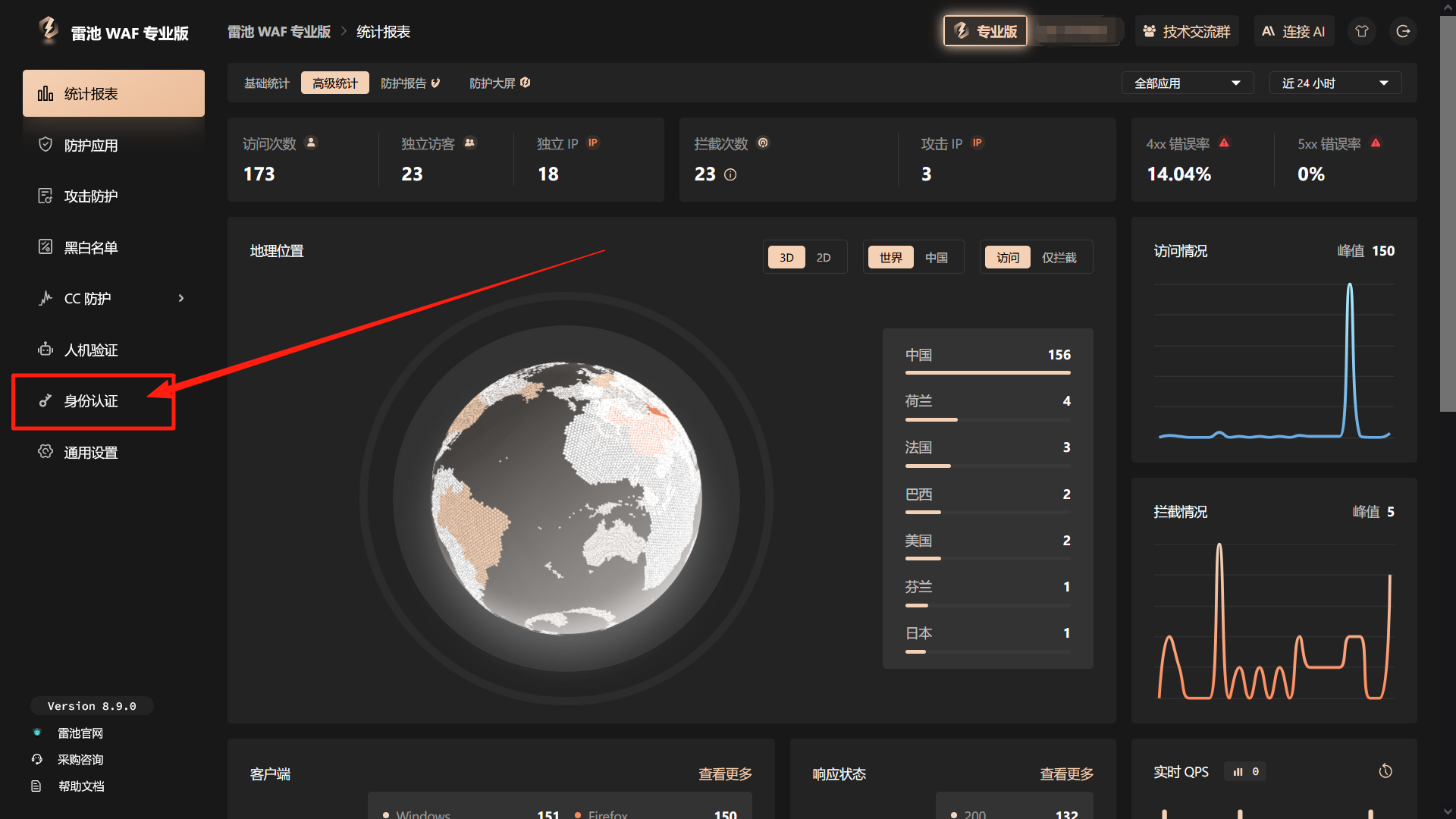Click the 实时 QPS refresh timer icon
The height and width of the screenshot is (819, 1456).
1385,771
